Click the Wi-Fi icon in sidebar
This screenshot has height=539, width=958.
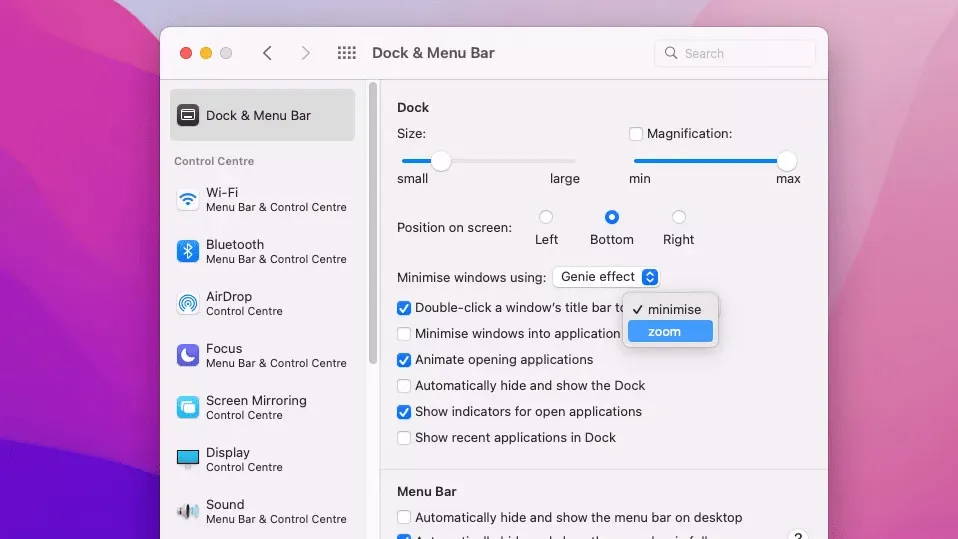pyautogui.click(x=188, y=199)
